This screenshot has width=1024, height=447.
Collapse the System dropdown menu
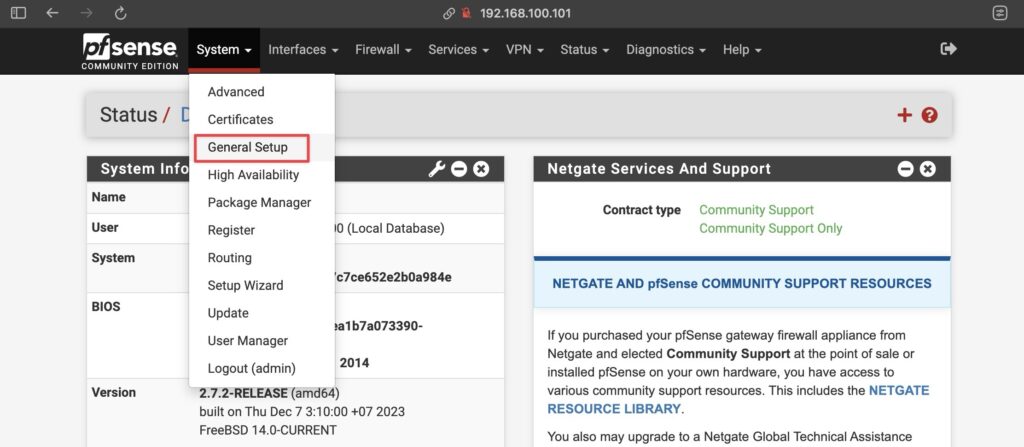[224, 50]
